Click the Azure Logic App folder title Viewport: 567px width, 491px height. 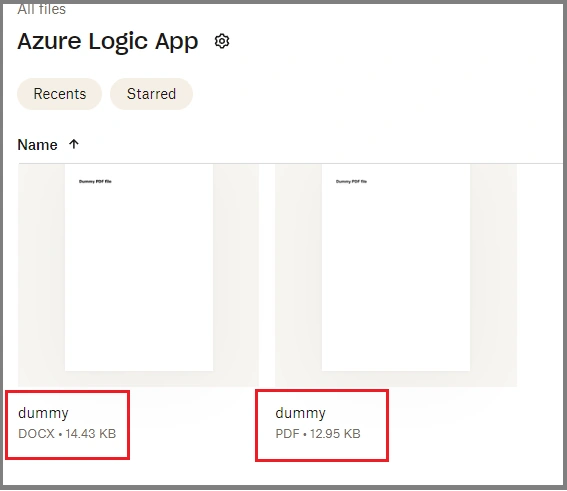tap(108, 41)
